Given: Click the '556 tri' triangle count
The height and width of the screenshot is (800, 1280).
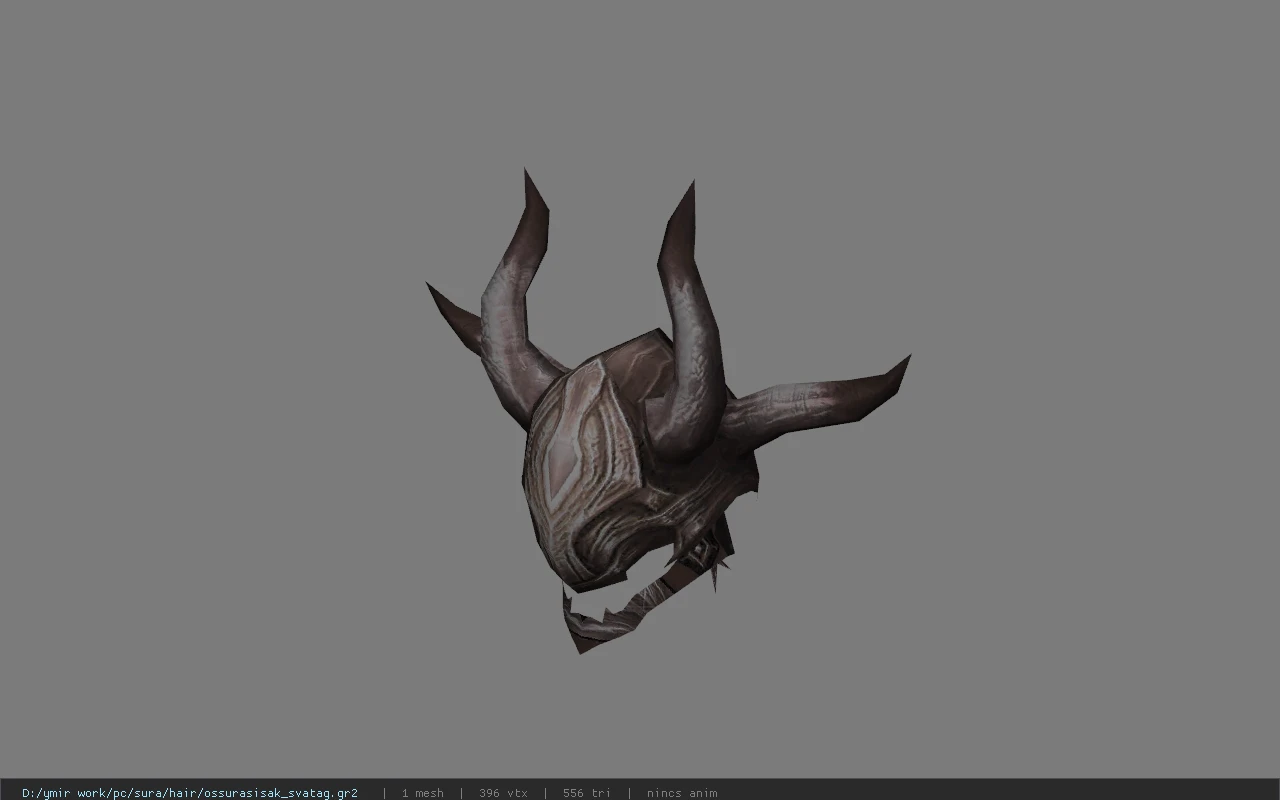Looking at the screenshot, I should (x=587, y=793).
